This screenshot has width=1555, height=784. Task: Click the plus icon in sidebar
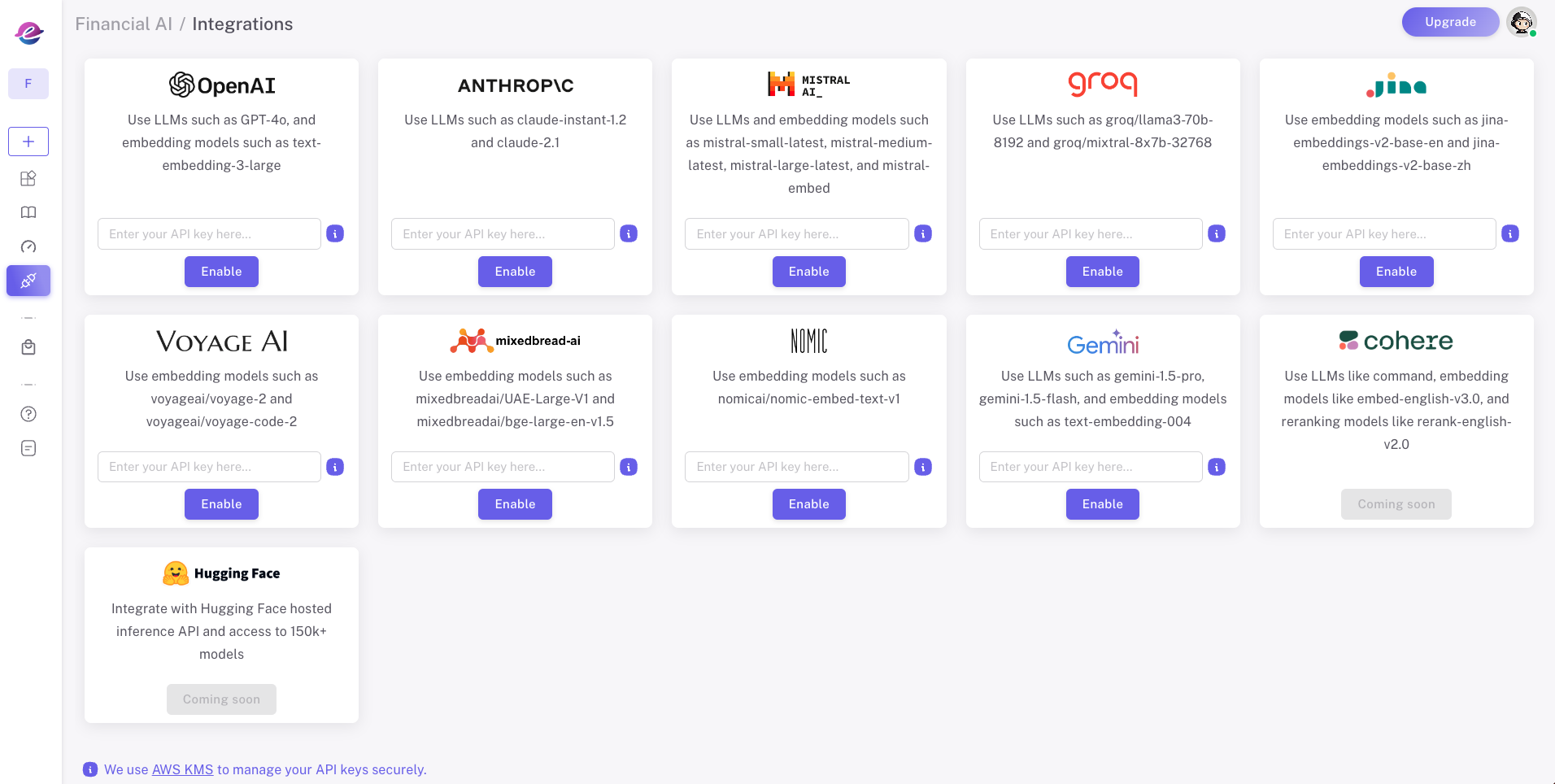coord(28,142)
